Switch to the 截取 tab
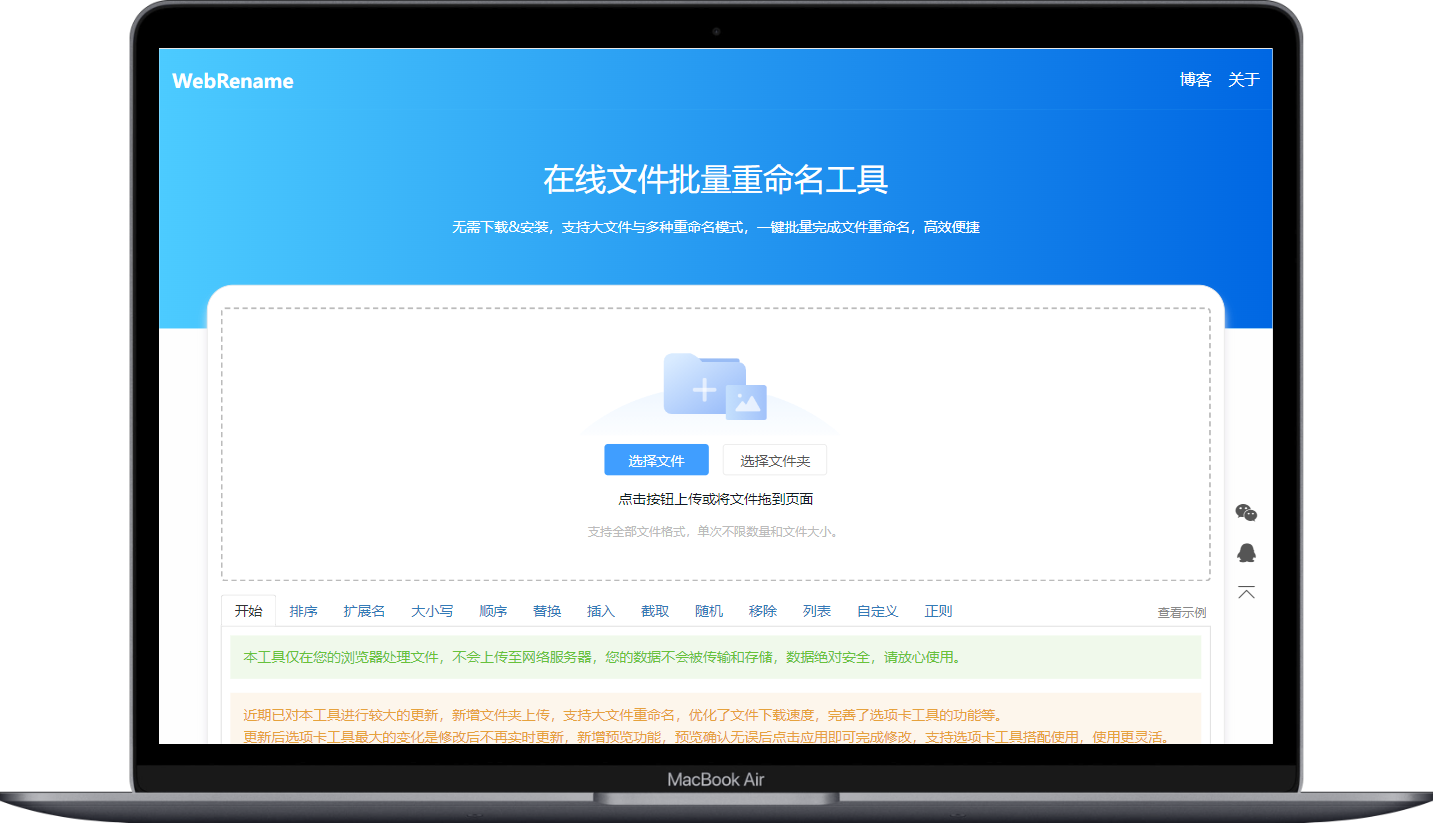Viewport: 1433px width, 823px height. click(x=655, y=611)
